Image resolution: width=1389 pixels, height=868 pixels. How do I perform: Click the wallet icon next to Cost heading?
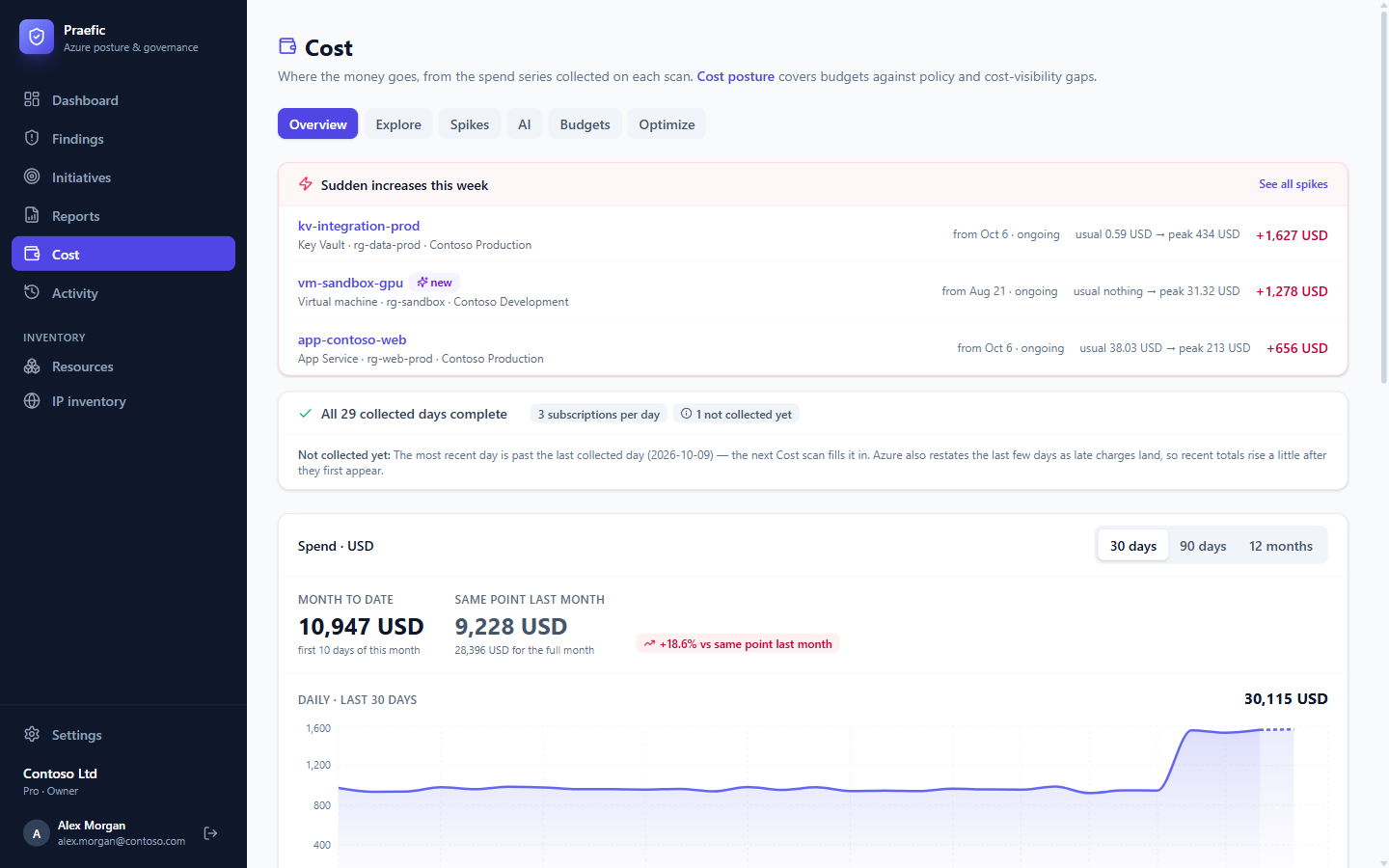click(x=287, y=46)
